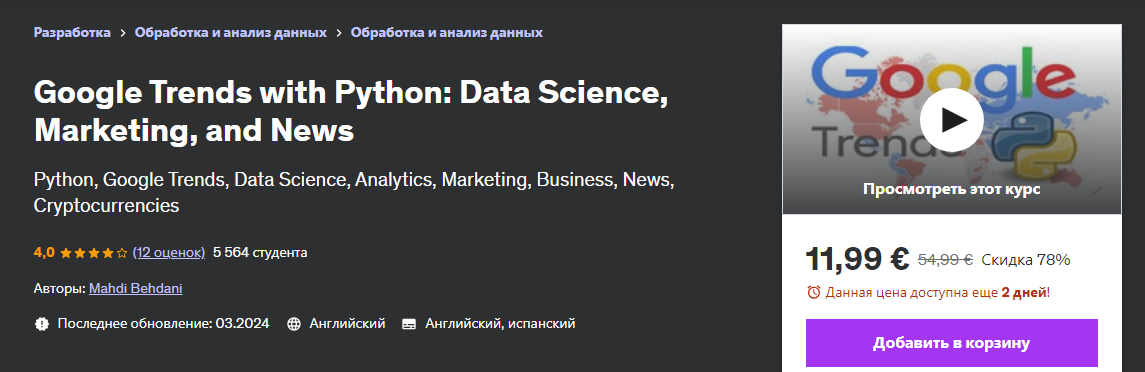Click the crossed-out 54,99 € original price
This screenshot has width=1145, height=372.
pyautogui.click(x=945, y=259)
